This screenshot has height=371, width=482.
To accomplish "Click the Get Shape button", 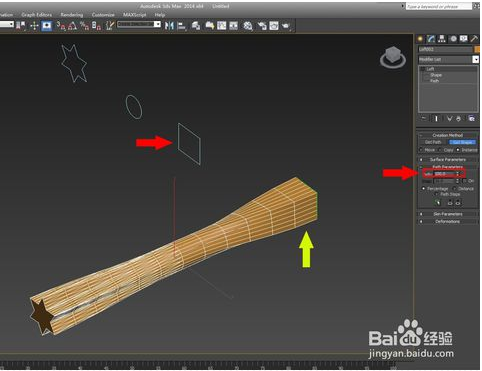I will click(462, 142).
